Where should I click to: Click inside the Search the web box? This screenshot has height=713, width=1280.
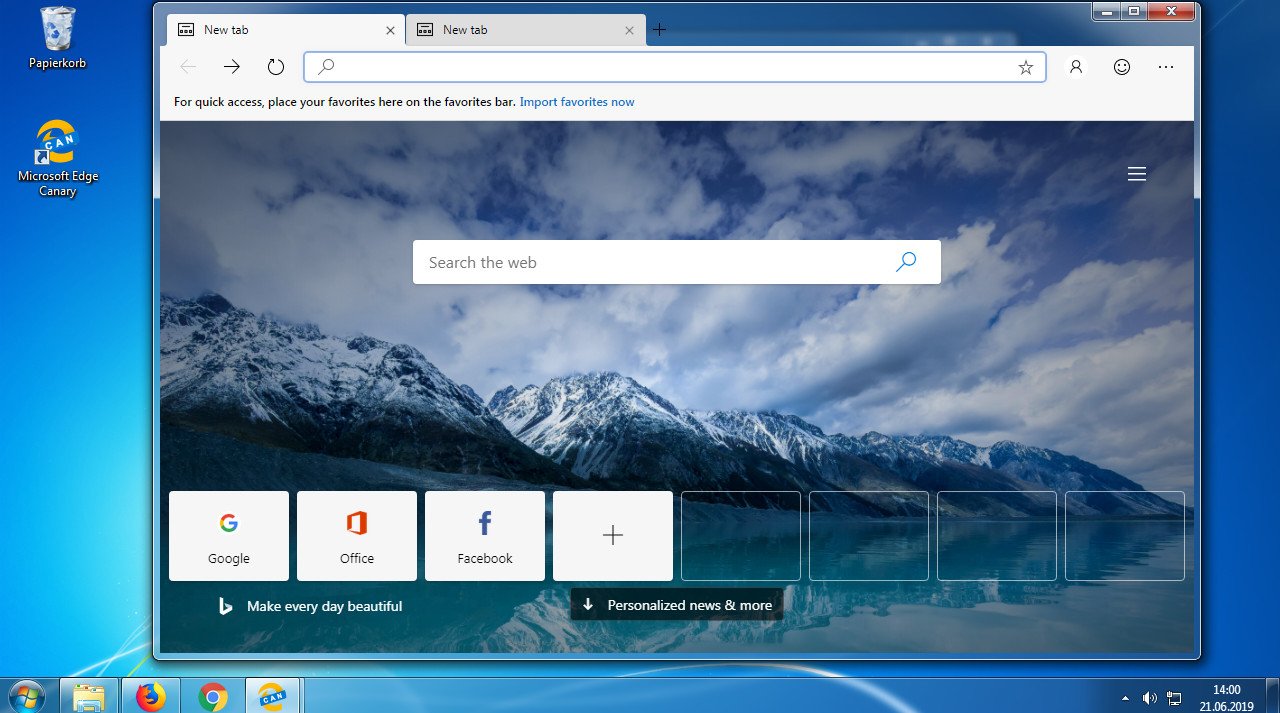[600, 261]
